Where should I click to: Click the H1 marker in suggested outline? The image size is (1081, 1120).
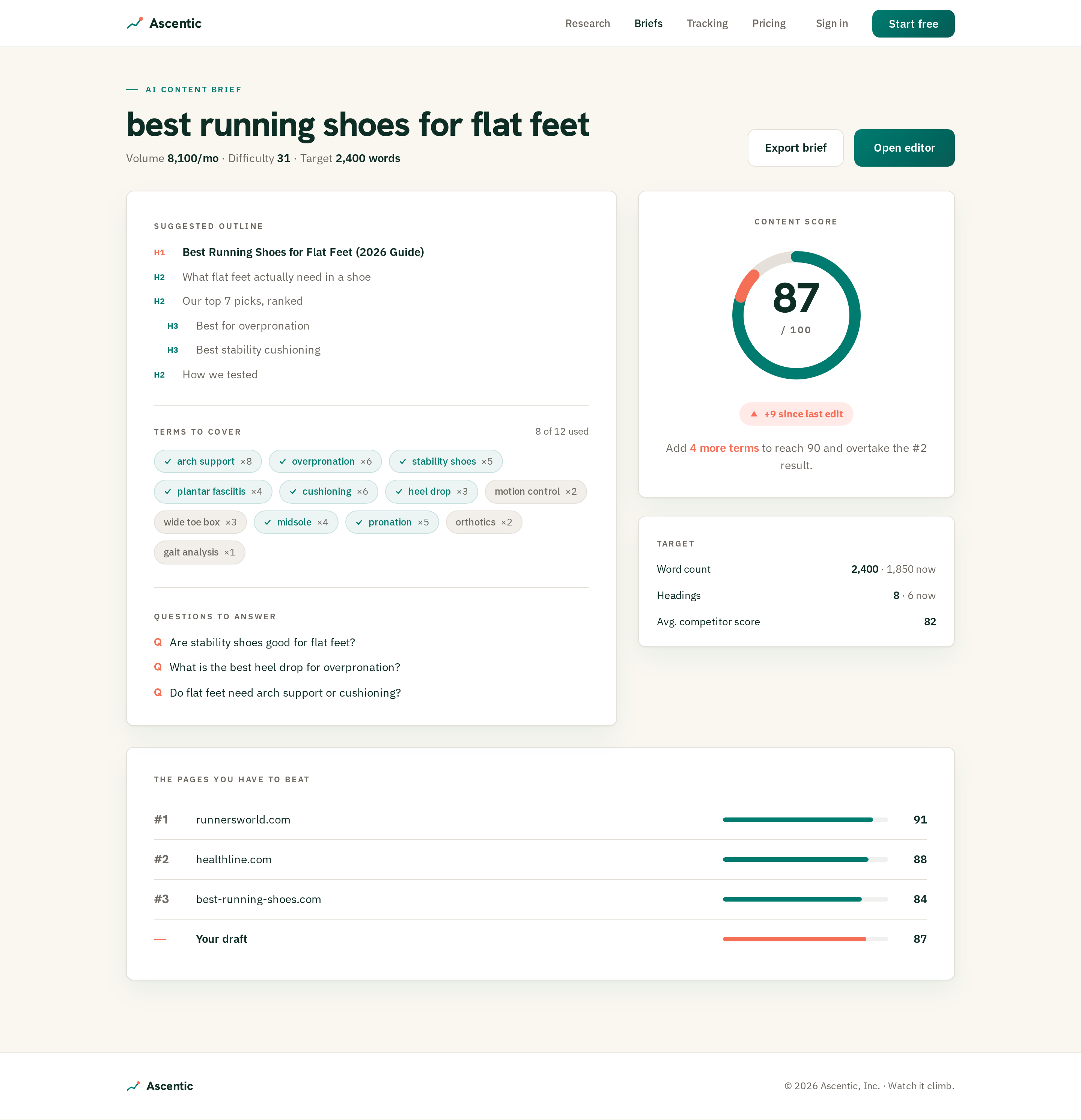click(x=160, y=253)
